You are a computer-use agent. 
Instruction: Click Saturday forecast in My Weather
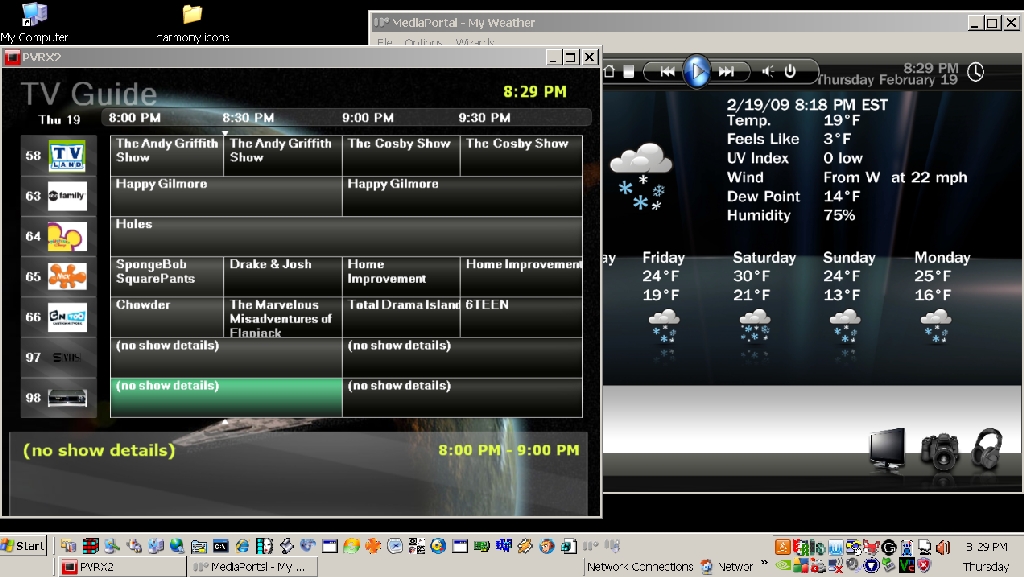[x=764, y=257]
